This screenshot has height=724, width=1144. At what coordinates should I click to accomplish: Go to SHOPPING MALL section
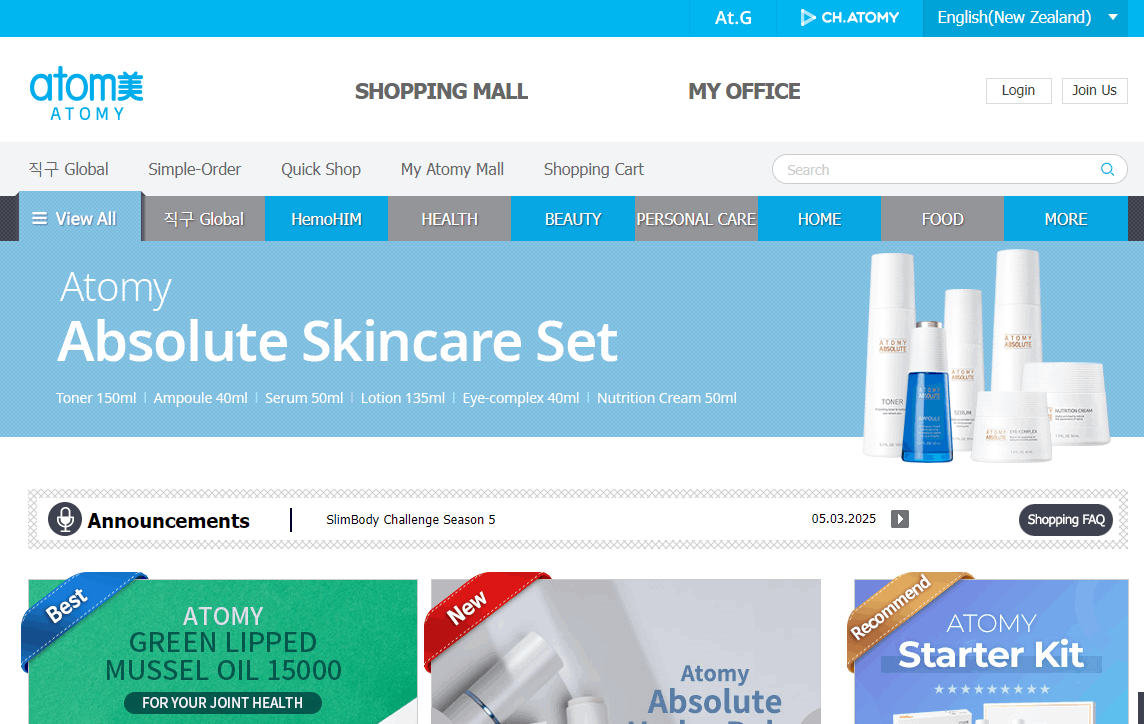click(441, 91)
